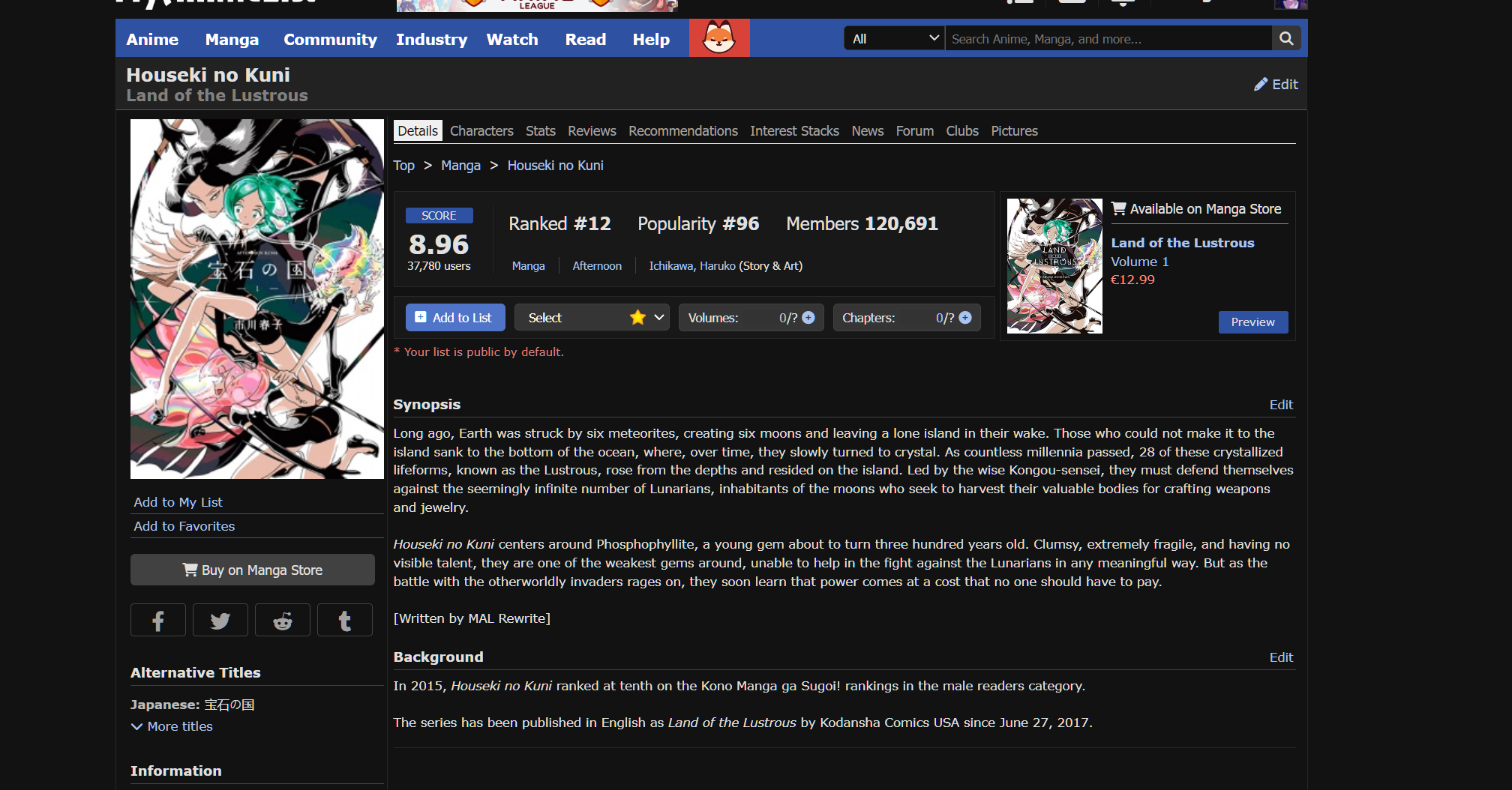The width and height of the screenshot is (1512, 790).
Task: Click the Manga Store volume cover thumbnail
Action: (1054, 266)
